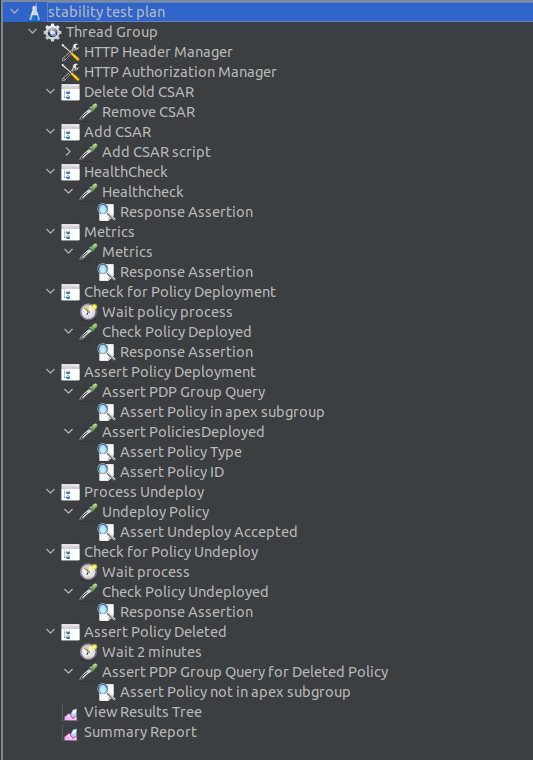Collapse the Assert Policy Deleted controller
This screenshot has height=760, width=533.
50,631
